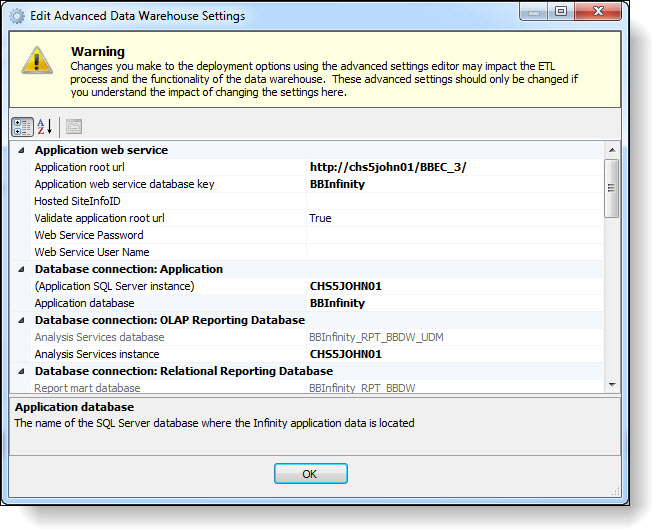Image resolution: width=652 pixels, height=529 pixels.
Task: Collapse the Relational Reporting Database category
Action: (x=22, y=371)
